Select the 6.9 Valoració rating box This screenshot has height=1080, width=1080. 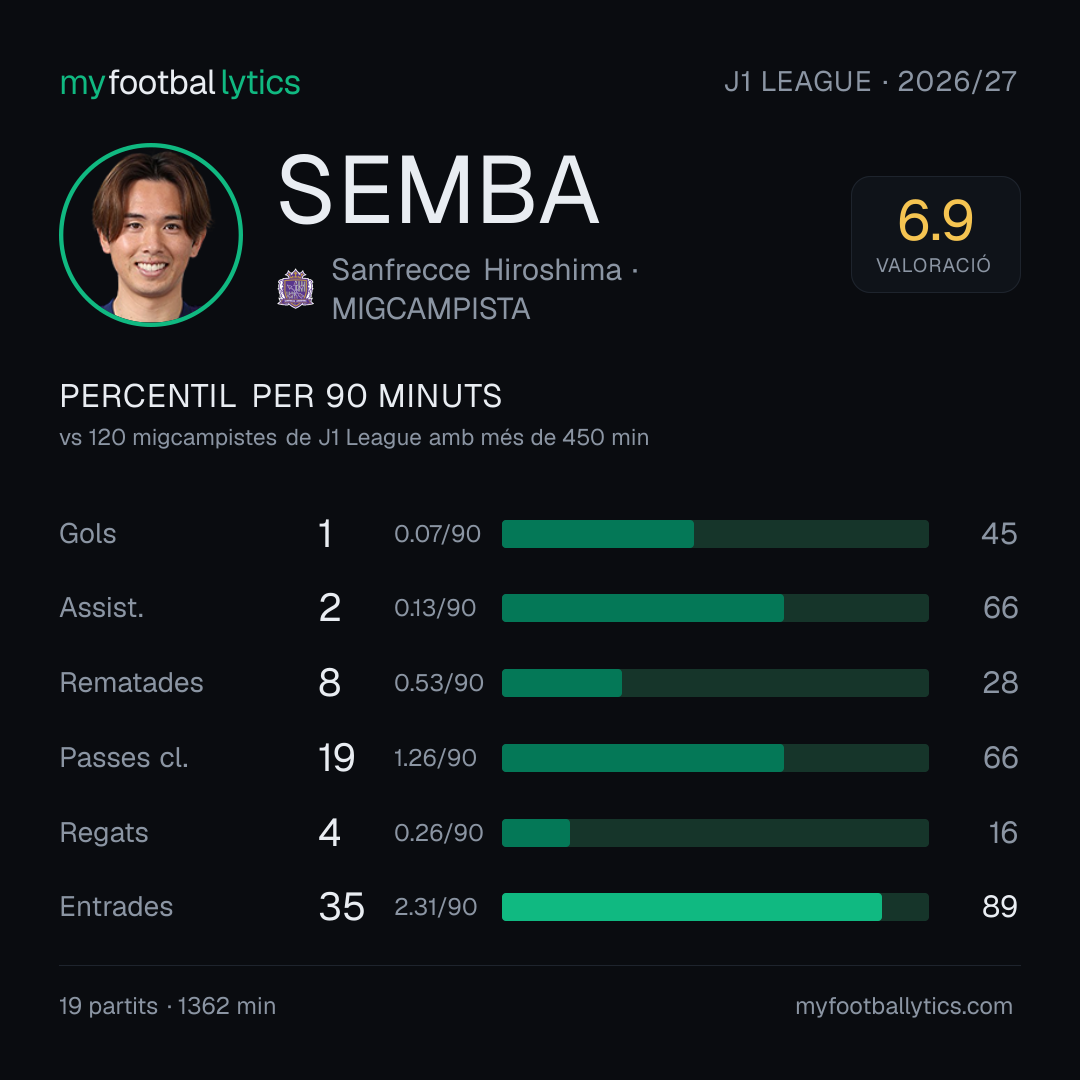[935, 234]
